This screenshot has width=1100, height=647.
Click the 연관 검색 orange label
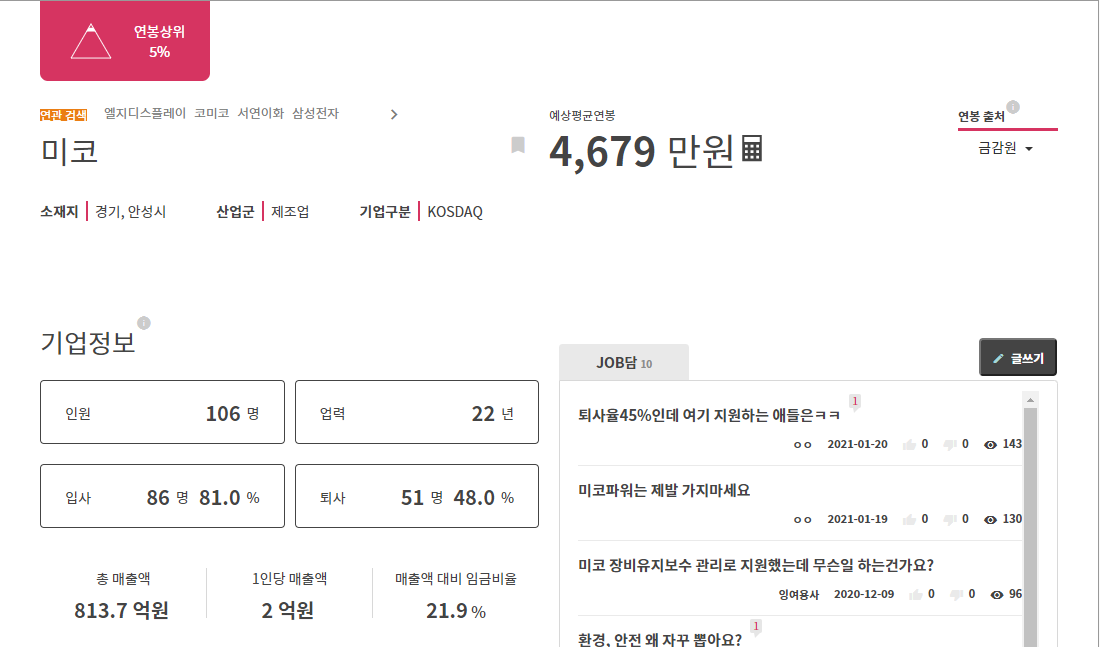(x=64, y=115)
